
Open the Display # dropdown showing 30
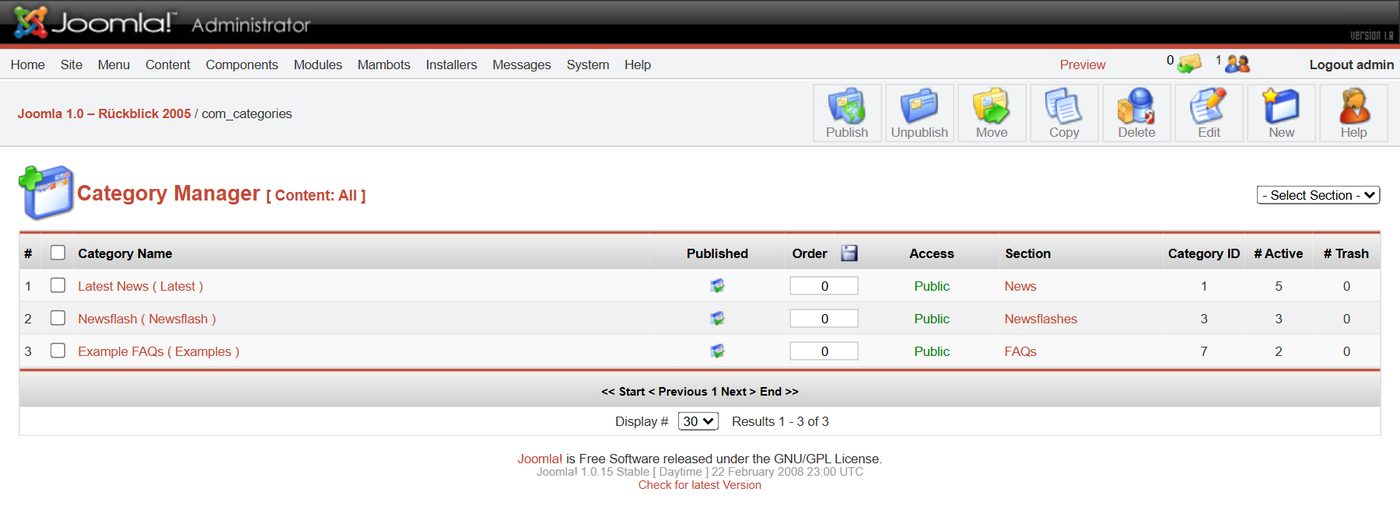point(698,421)
